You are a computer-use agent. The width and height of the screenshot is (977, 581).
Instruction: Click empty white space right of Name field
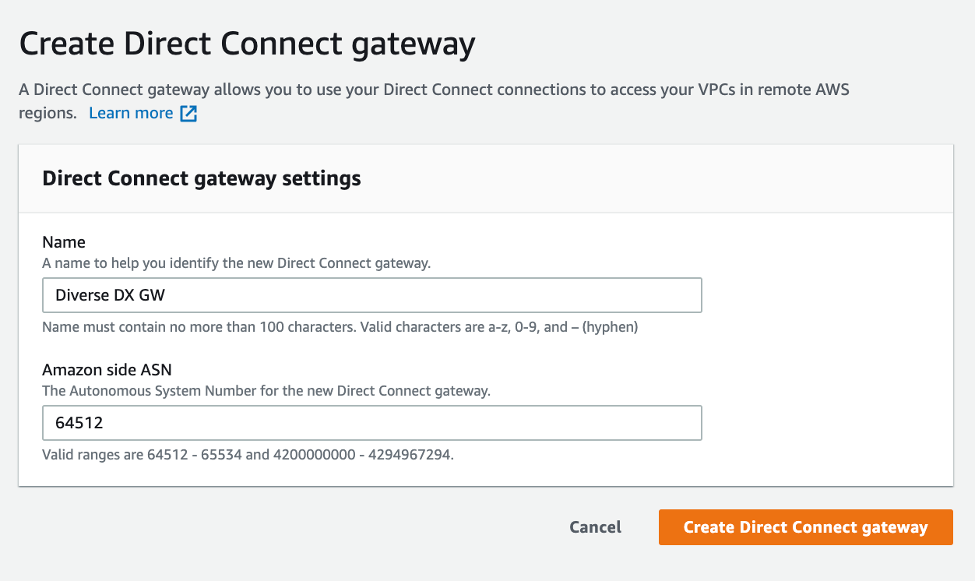[822, 295]
